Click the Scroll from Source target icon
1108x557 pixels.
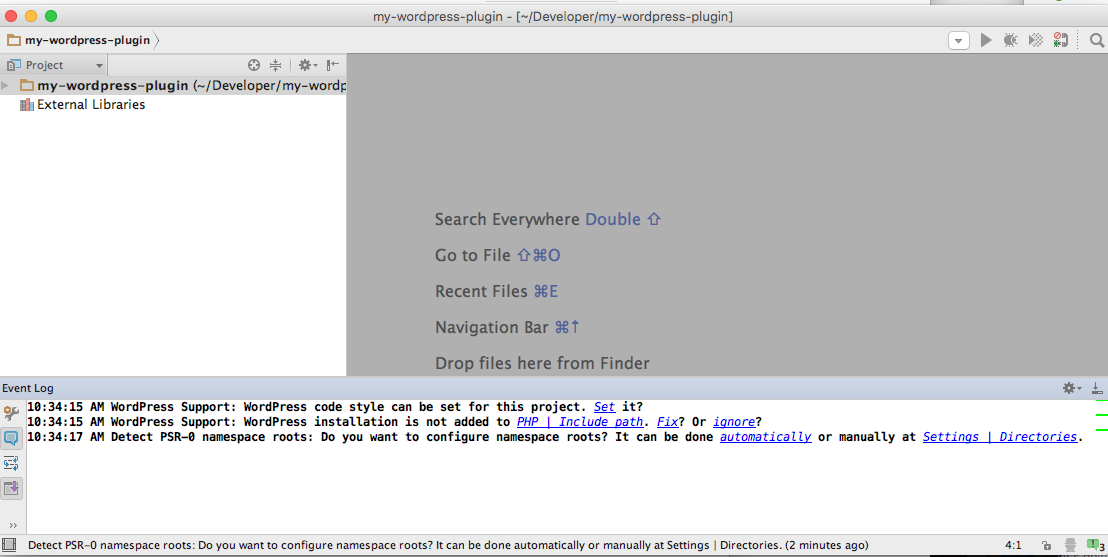[254, 65]
